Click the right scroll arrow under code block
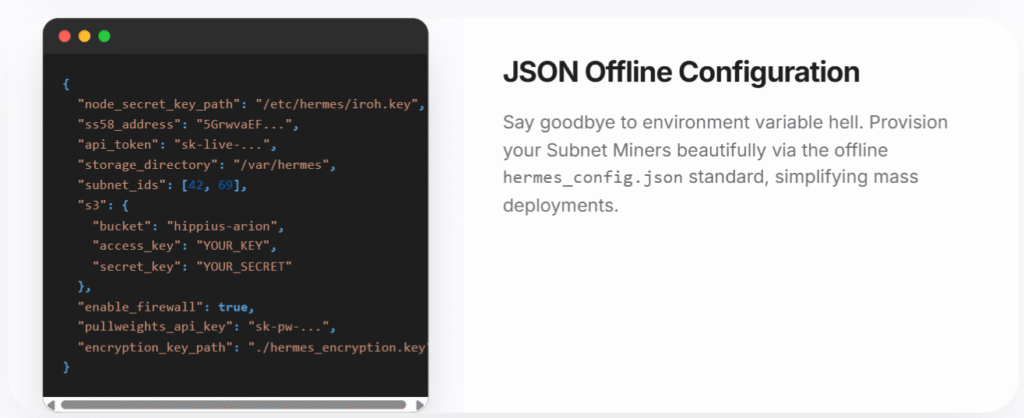Image resolution: width=1024 pixels, height=418 pixels. pyautogui.click(x=420, y=405)
